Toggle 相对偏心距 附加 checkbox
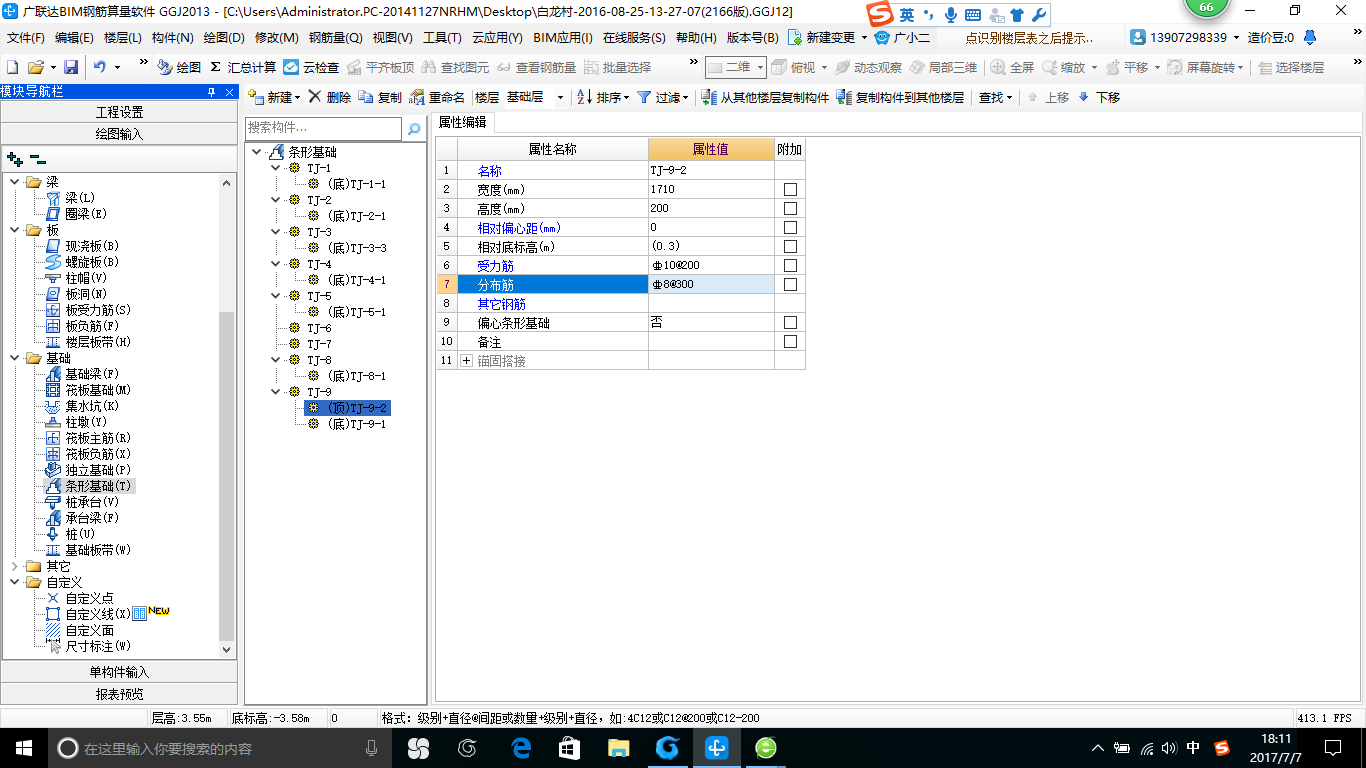Screen dimensions: 1366x768 (x=790, y=228)
